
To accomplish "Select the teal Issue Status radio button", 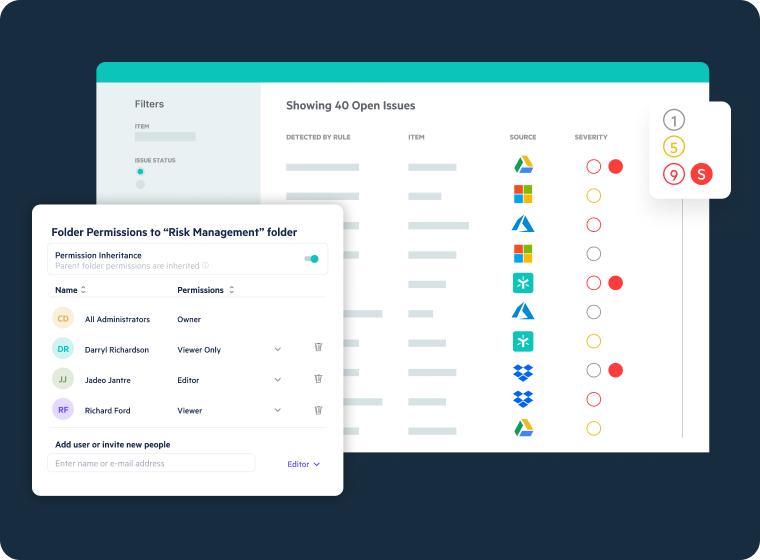I will coord(140,172).
